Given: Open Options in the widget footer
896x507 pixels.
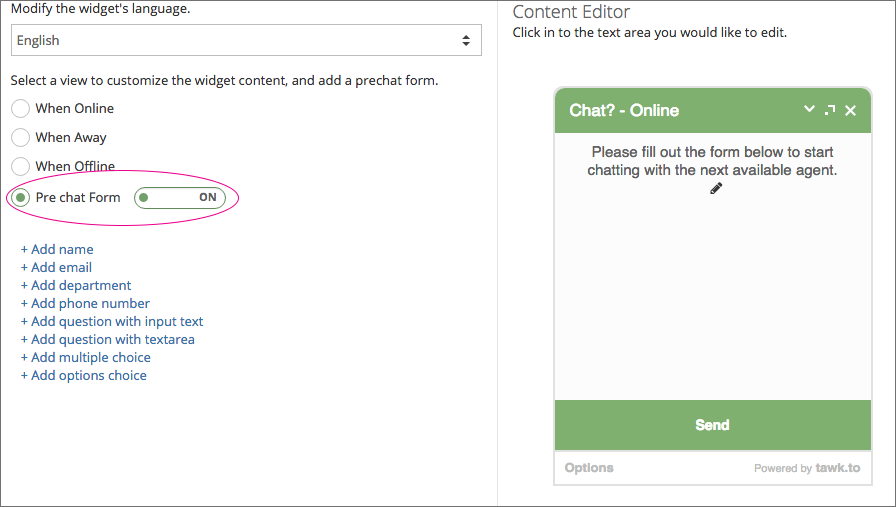Looking at the screenshot, I should [x=589, y=468].
